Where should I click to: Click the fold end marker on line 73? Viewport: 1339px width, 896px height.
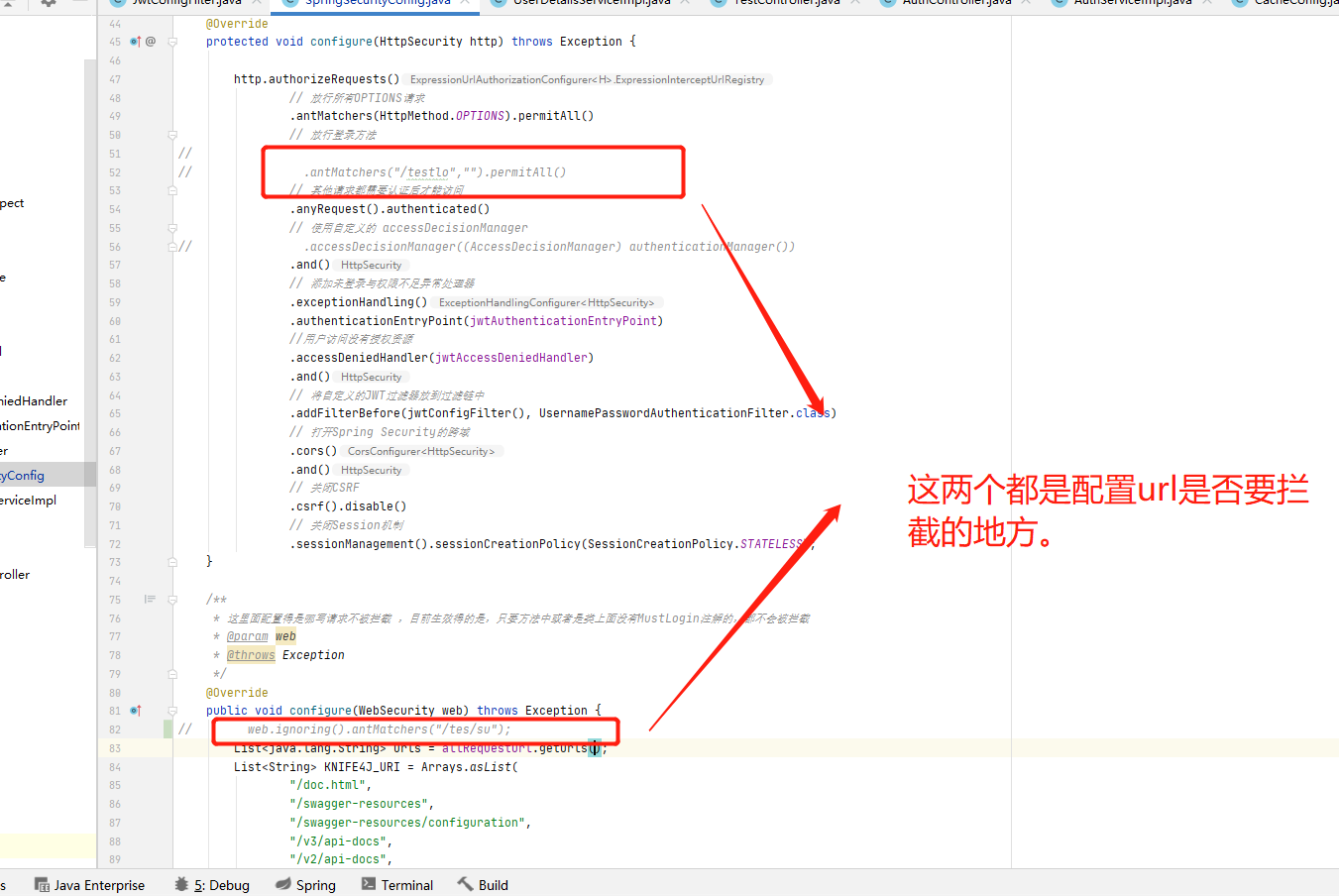(172, 562)
